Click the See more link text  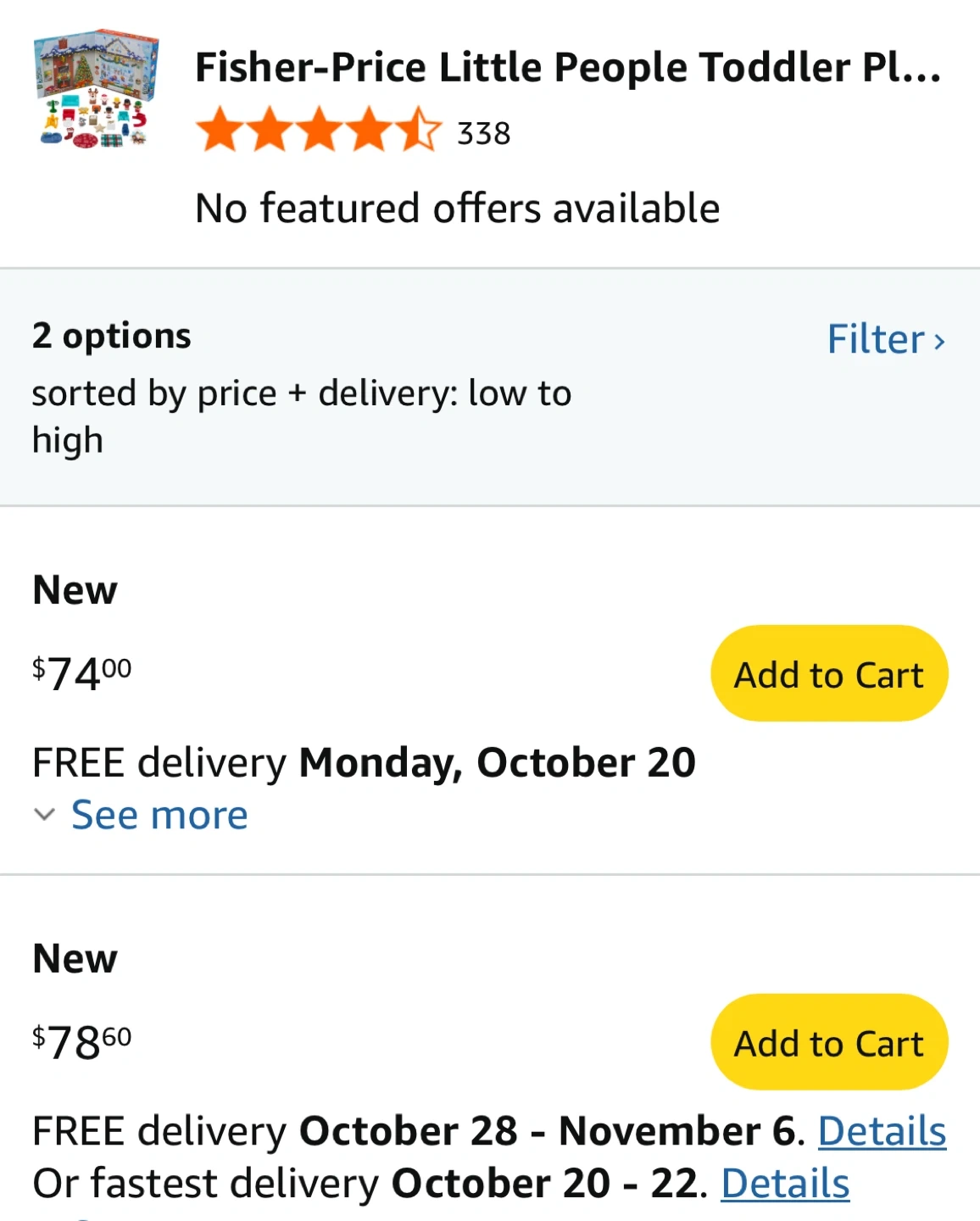tap(159, 815)
